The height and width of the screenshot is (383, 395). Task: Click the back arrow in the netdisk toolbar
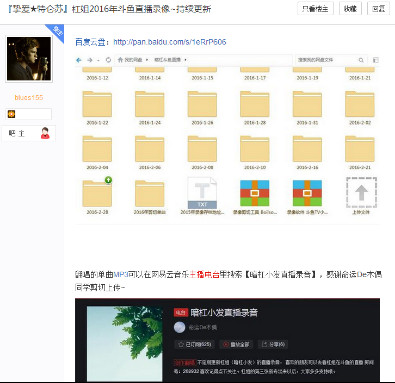(x=79, y=60)
